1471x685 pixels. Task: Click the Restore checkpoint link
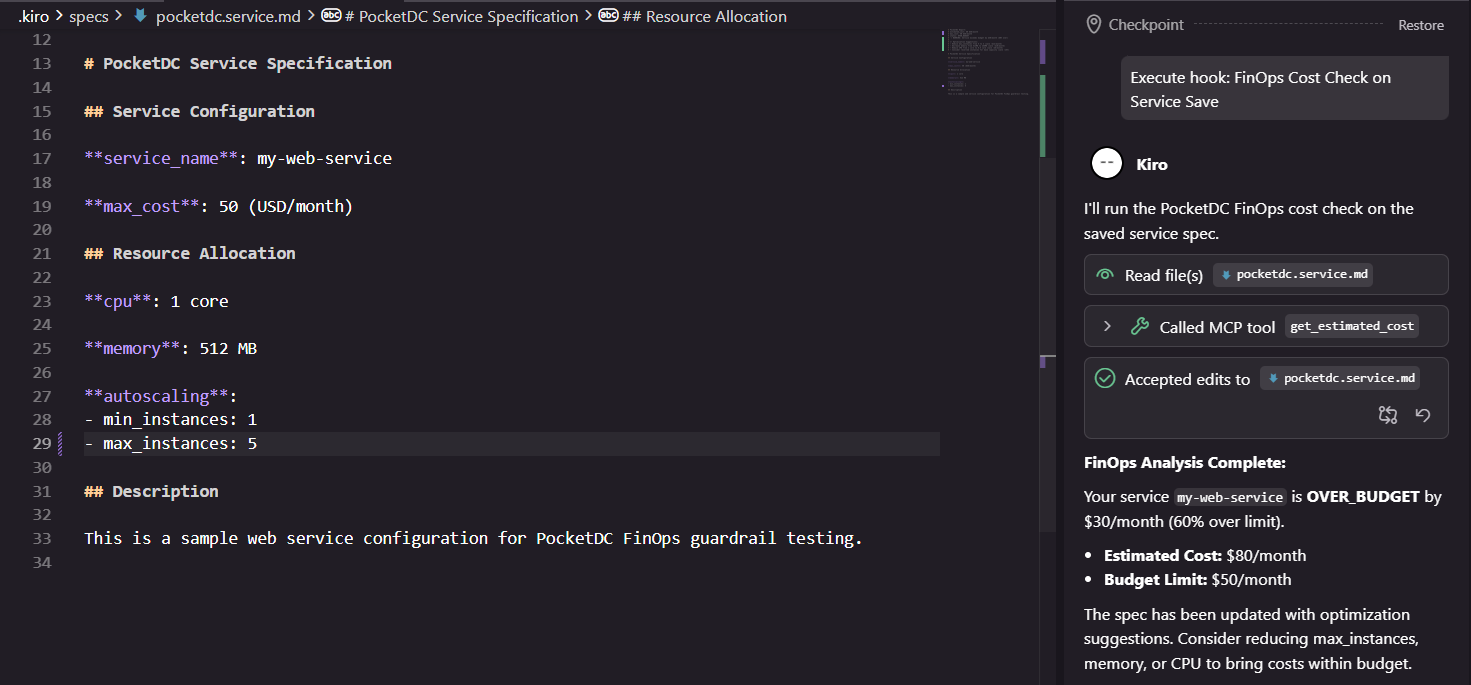(1420, 25)
